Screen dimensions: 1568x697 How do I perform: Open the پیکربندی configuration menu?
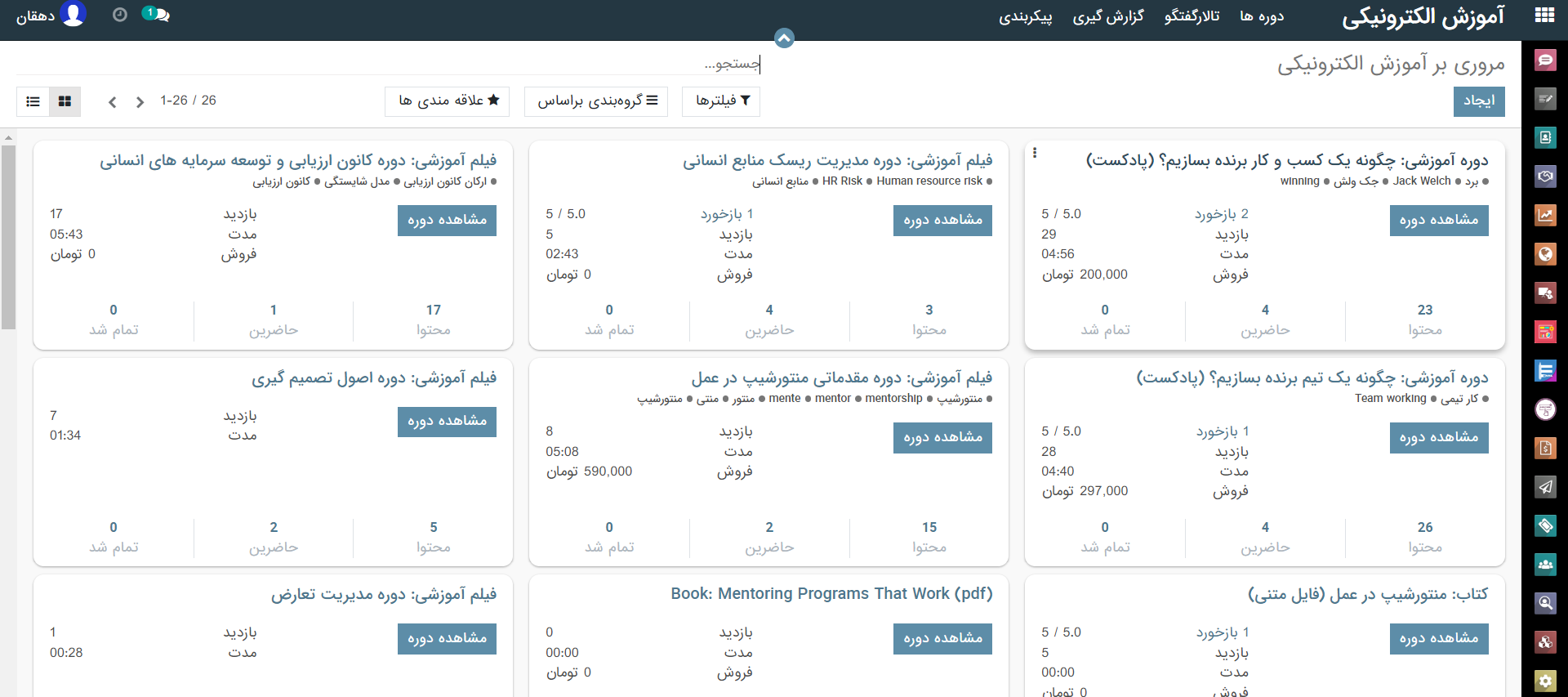pyautogui.click(x=1026, y=16)
